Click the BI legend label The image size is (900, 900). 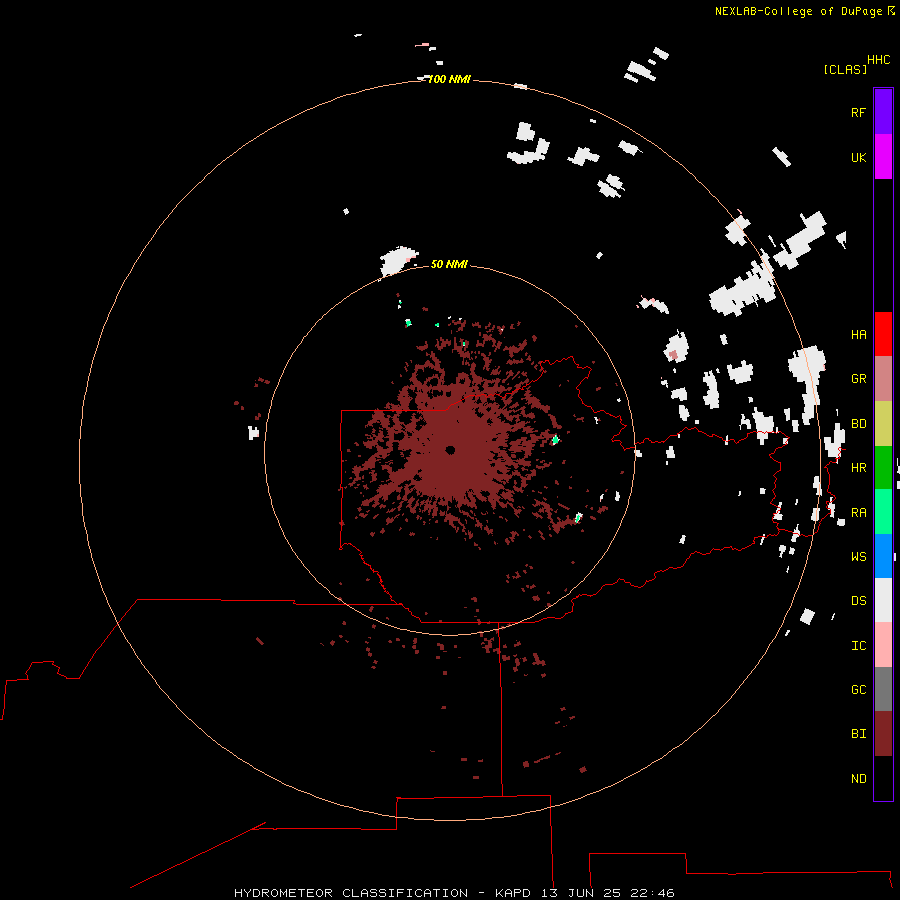click(858, 734)
